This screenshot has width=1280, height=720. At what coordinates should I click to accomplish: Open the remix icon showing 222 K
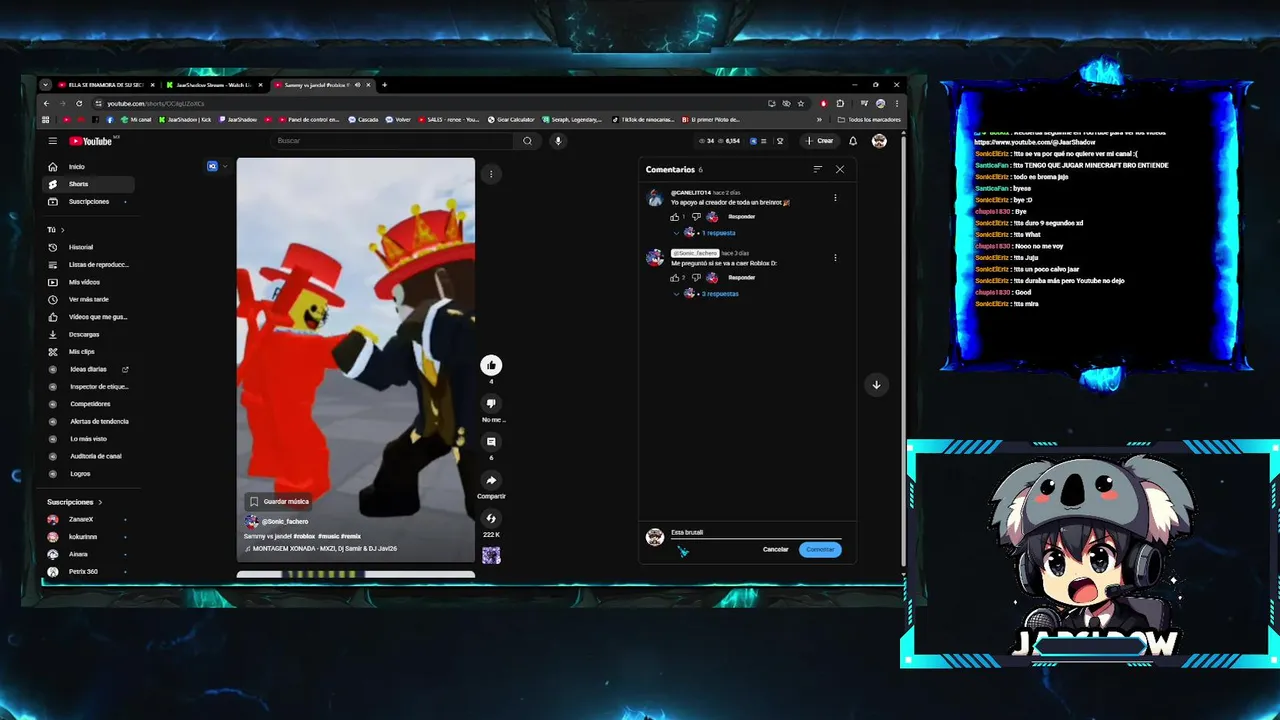491,518
